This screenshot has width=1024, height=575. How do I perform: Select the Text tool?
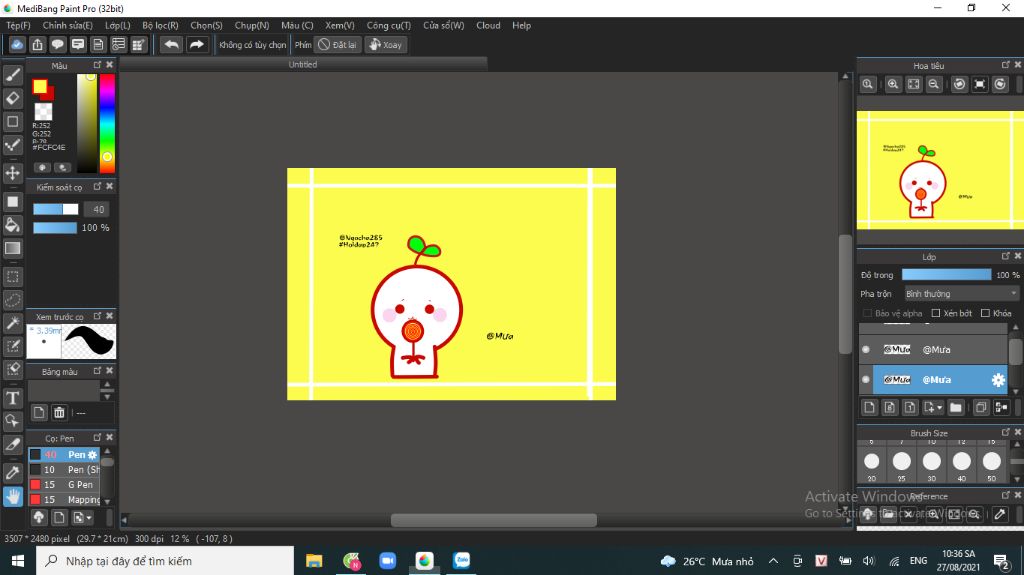12,398
